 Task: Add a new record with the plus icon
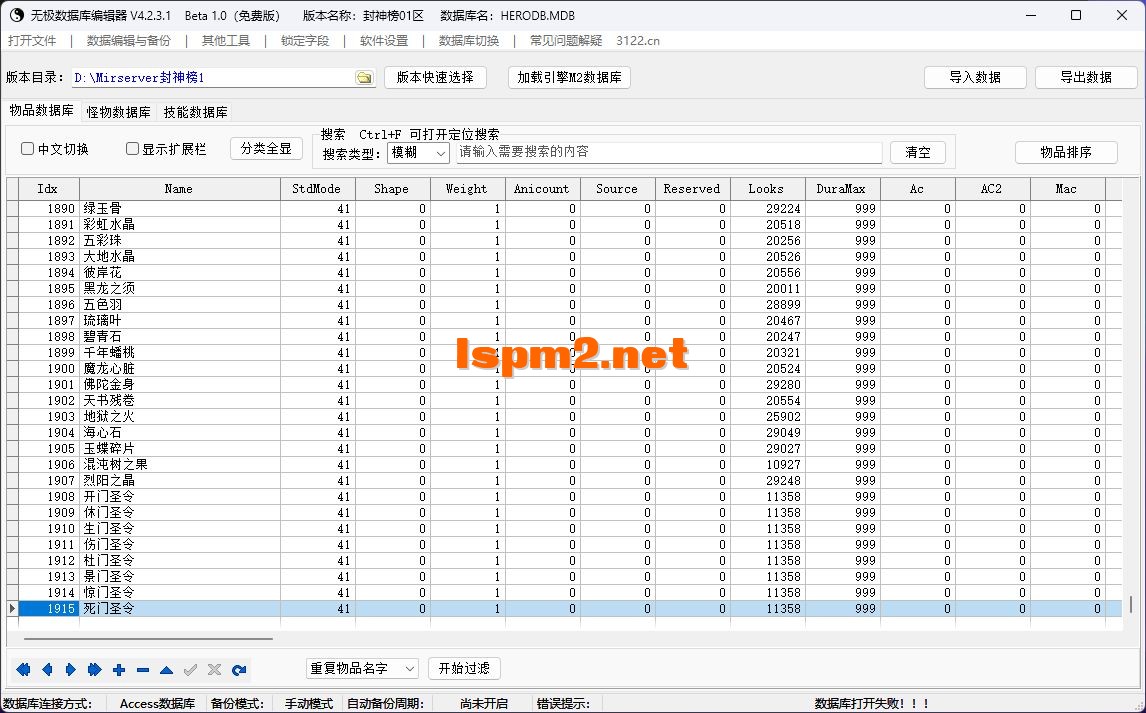click(118, 669)
